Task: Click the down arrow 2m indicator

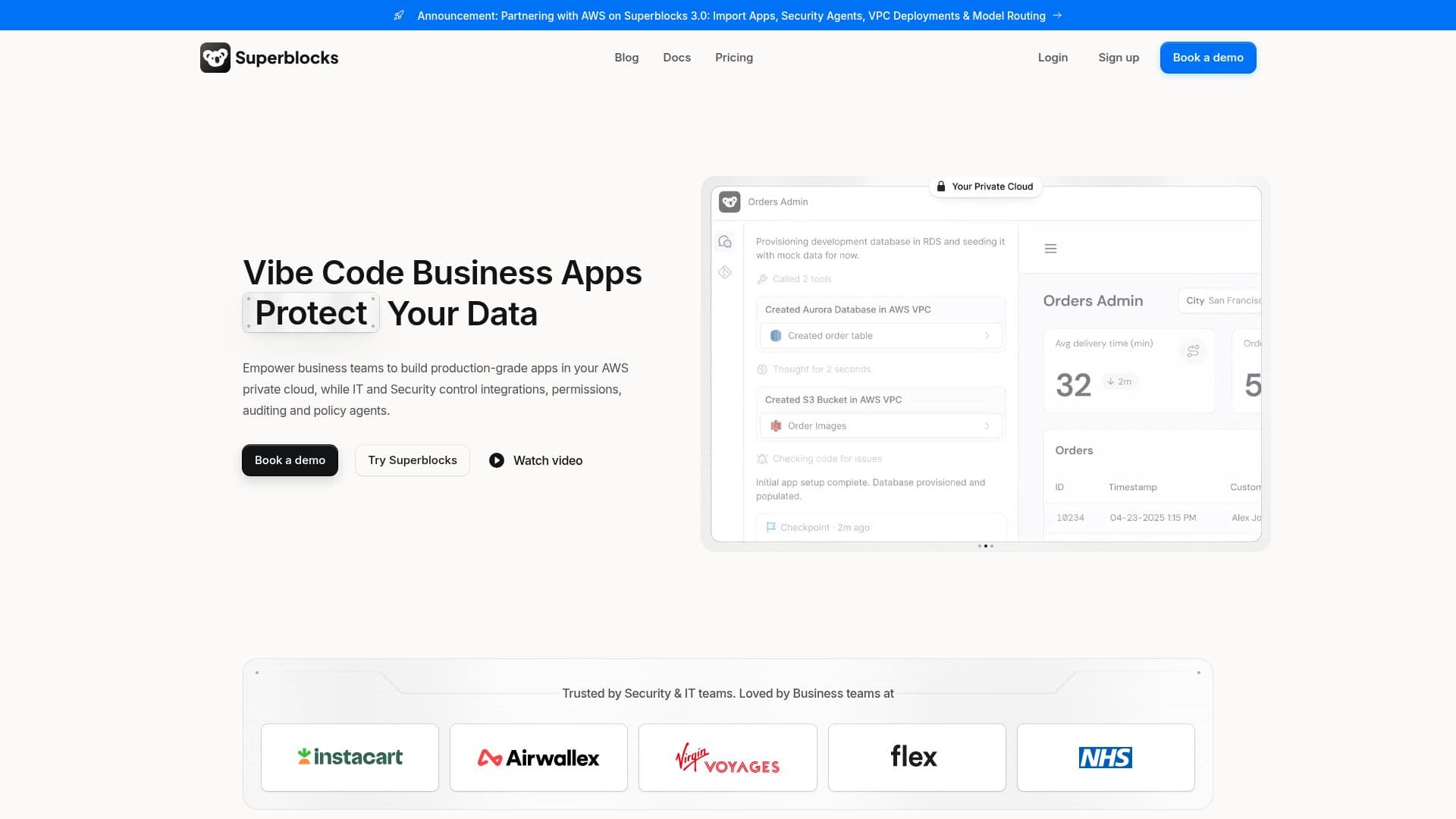Action: pos(1119,381)
